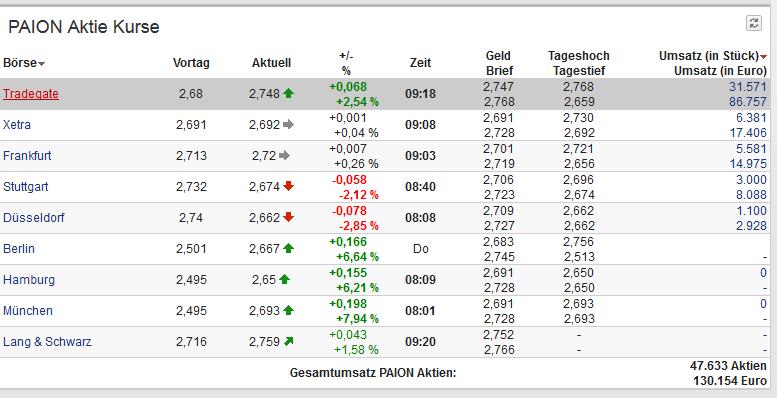Screen dimensions: 777x398
Task: Open the Xetra exchange link
Action: point(17,124)
